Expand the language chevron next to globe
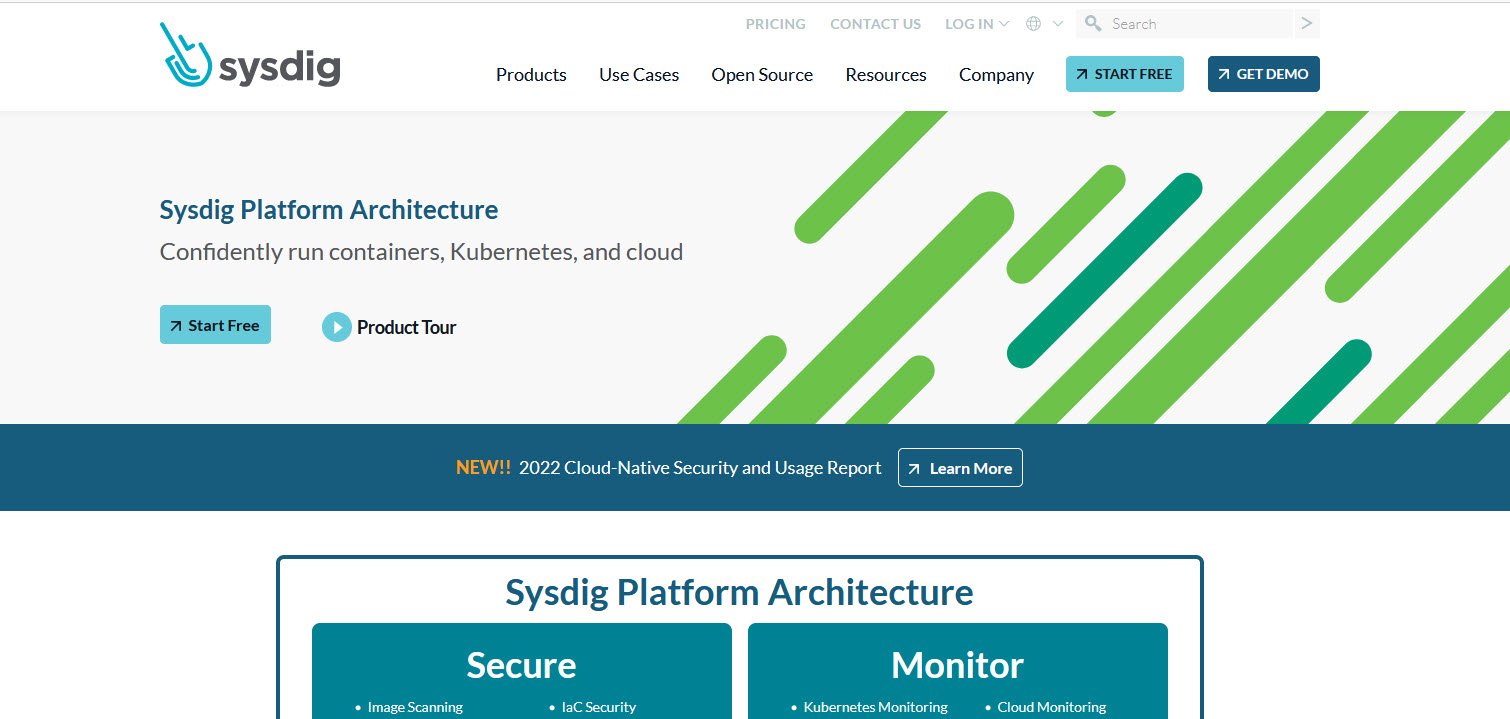The height and width of the screenshot is (719, 1510). pos(1057,24)
